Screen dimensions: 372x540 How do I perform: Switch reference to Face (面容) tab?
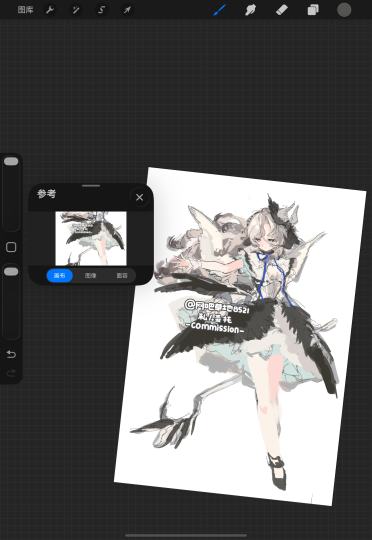point(122,276)
